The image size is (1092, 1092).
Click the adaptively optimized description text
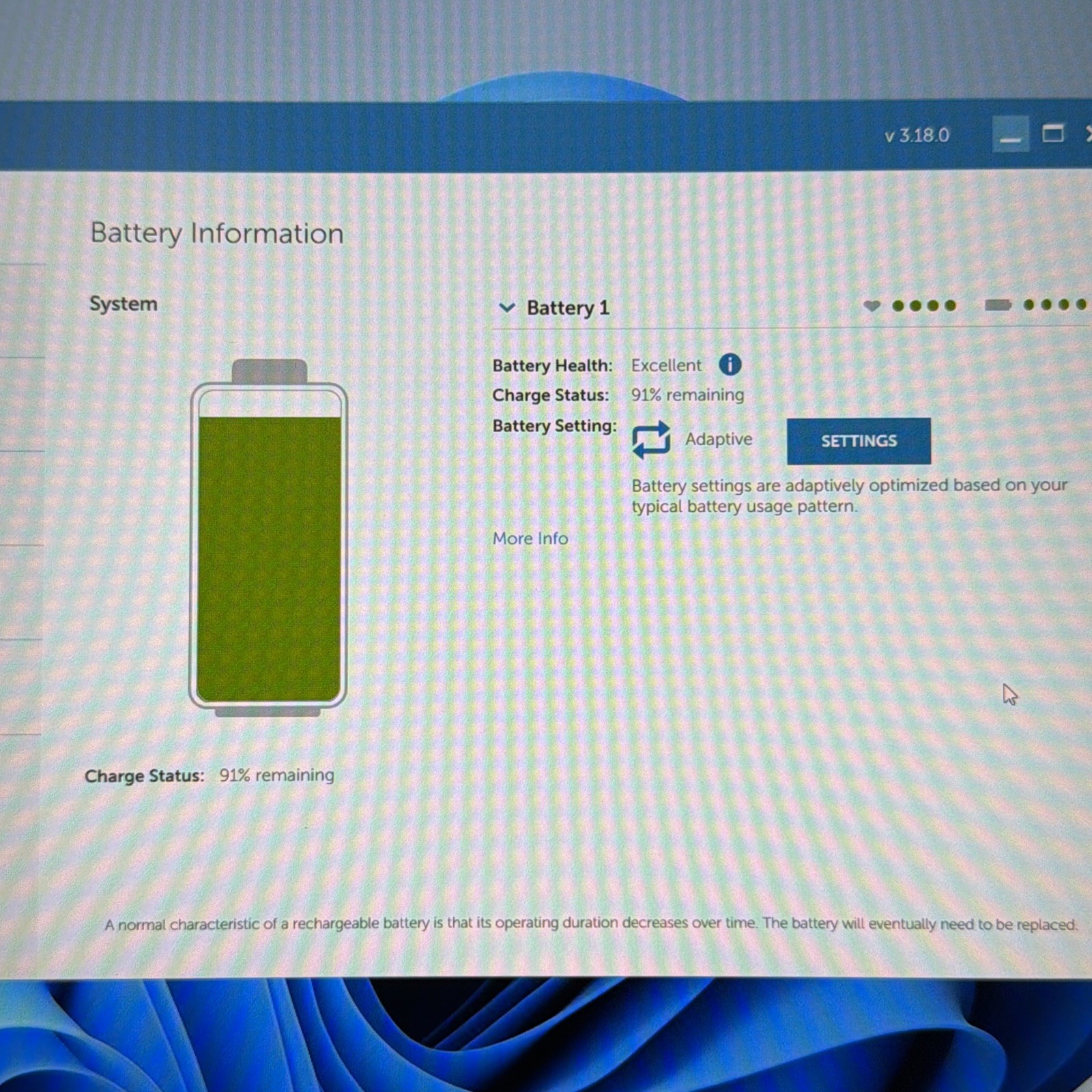849,495
